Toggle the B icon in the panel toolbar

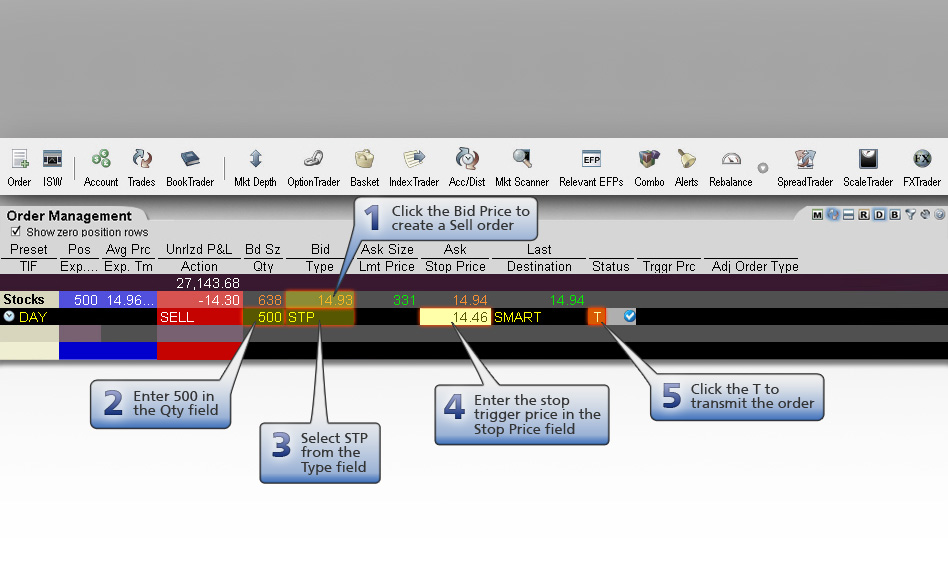click(895, 215)
